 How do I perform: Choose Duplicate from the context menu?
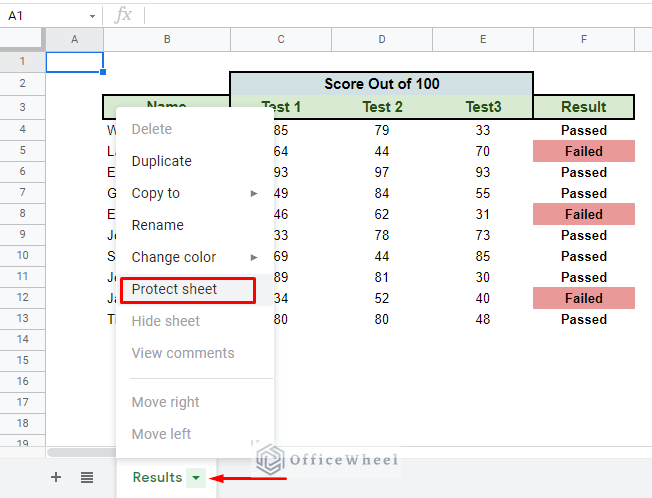[195, 161]
